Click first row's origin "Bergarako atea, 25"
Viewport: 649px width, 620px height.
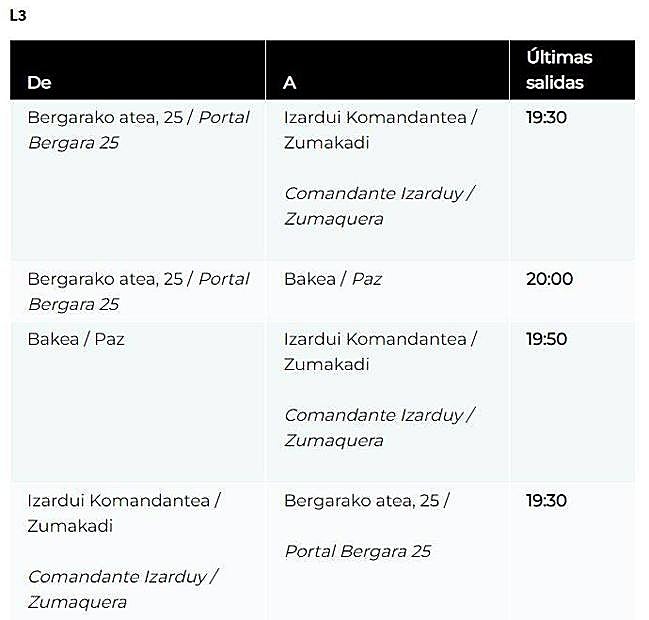tap(105, 117)
